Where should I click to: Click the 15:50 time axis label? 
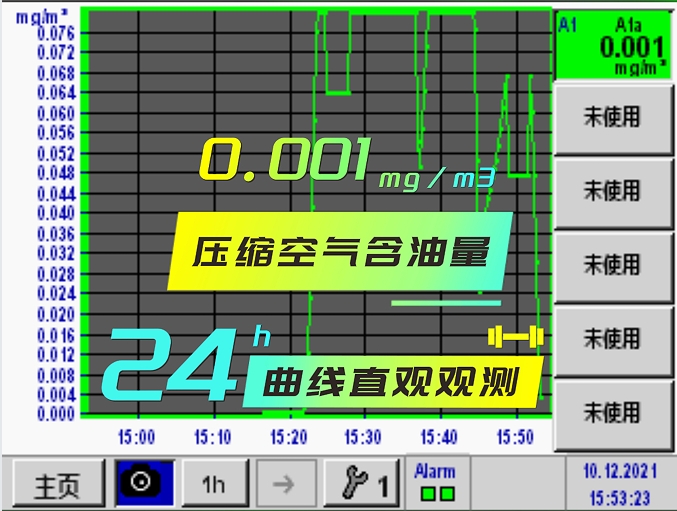515,437
